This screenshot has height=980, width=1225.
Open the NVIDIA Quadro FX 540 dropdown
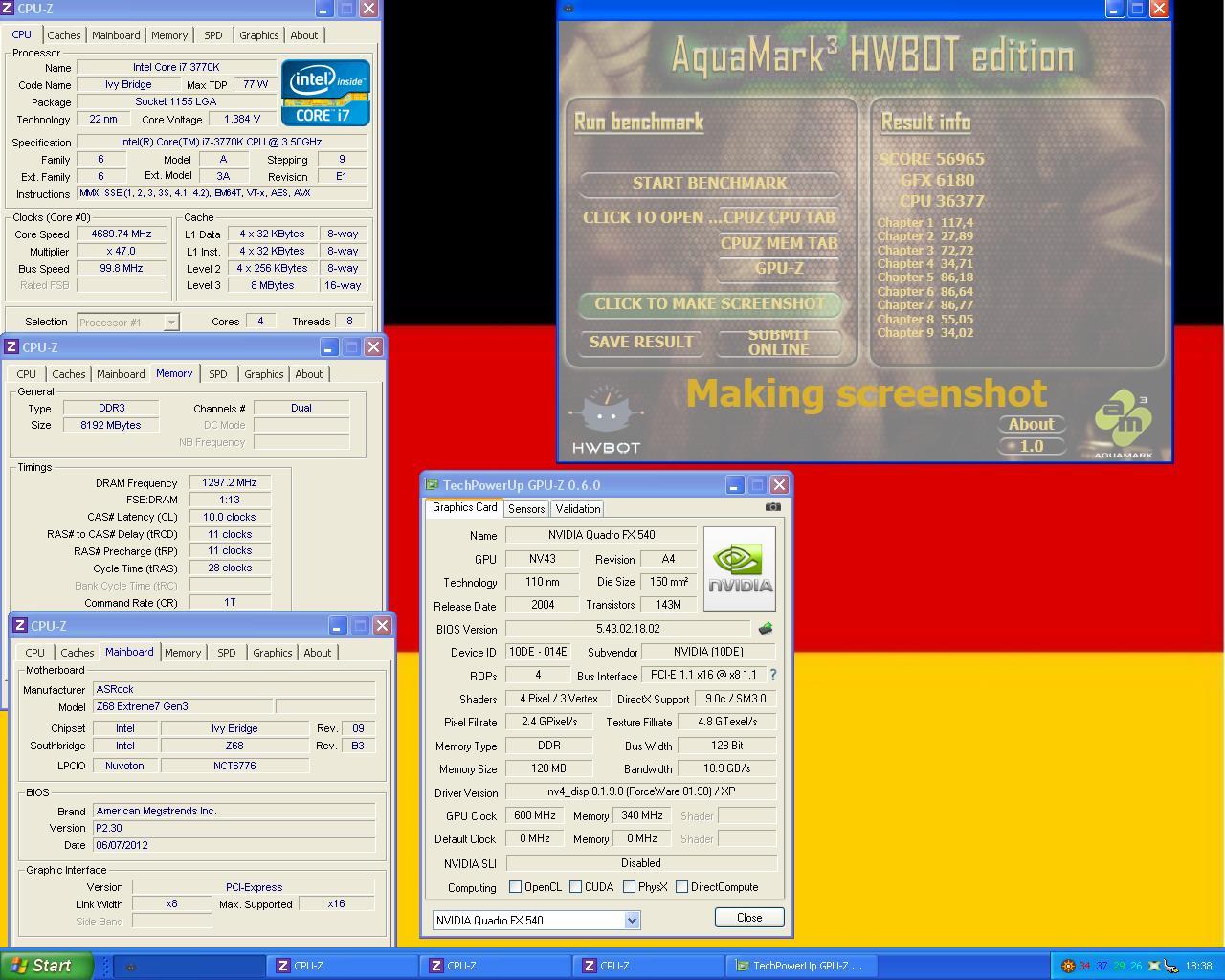tap(632, 920)
